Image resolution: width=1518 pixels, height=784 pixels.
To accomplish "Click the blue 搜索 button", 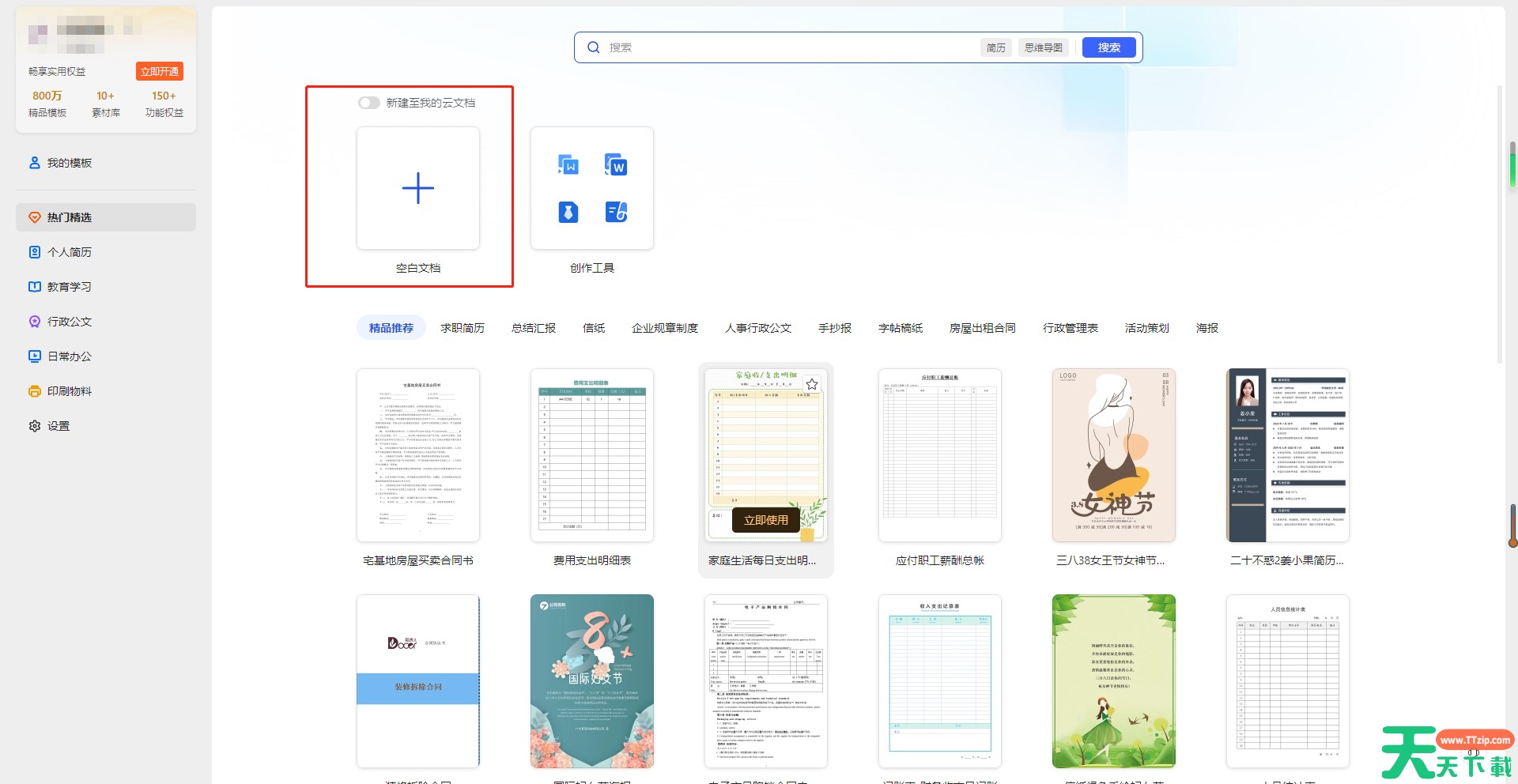I will tap(1109, 47).
